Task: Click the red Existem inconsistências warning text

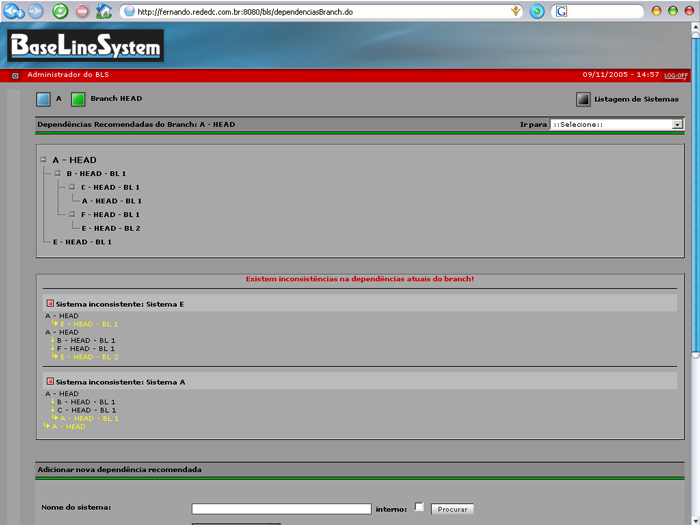Action: tap(360, 279)
